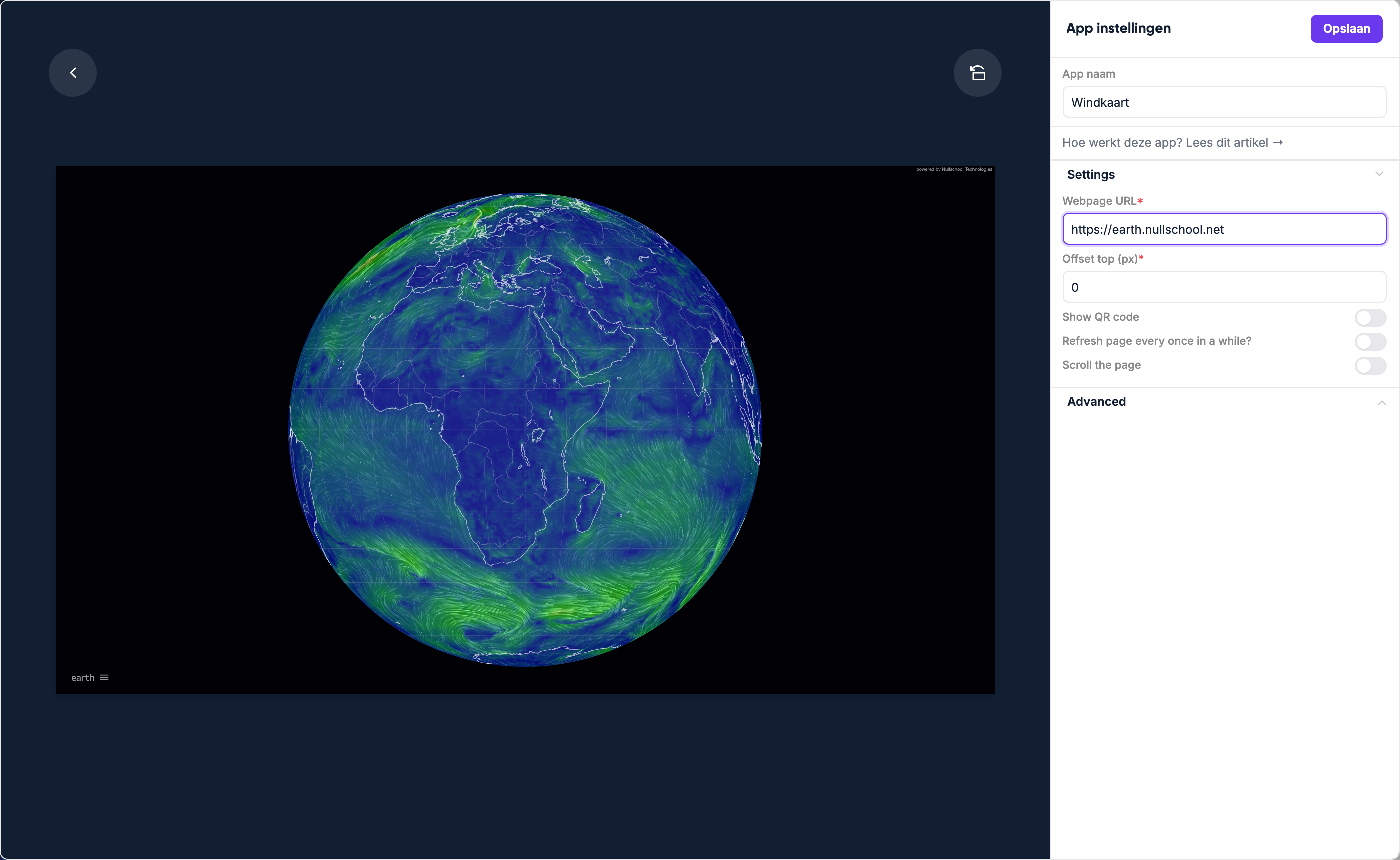This screenshot has width=1400, height=860.
Task: Click the App instellingen title
Action: click(x=1118, y=28)
